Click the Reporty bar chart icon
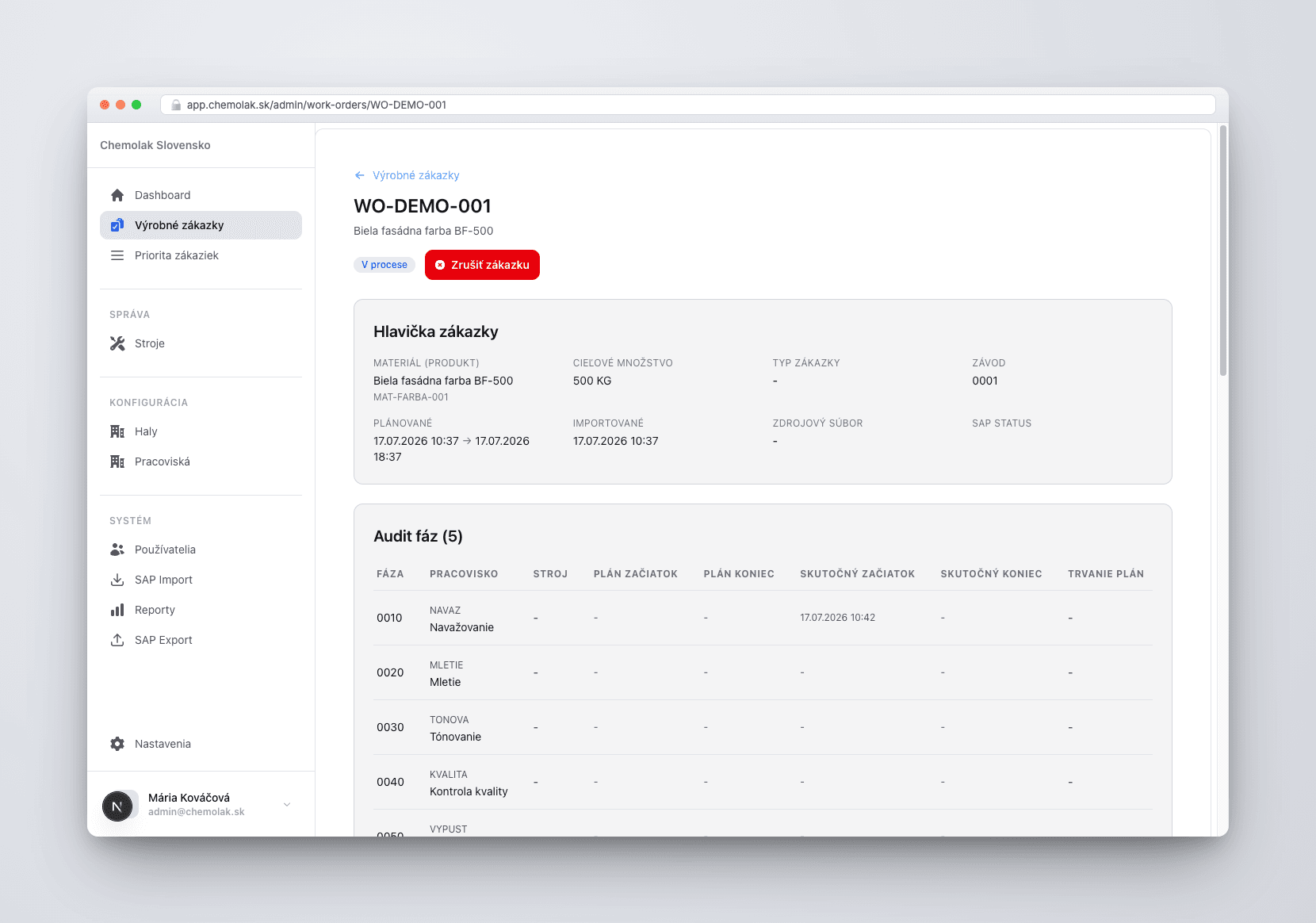The width and height of the screenshot is (1316, 923). coord(117,610)
